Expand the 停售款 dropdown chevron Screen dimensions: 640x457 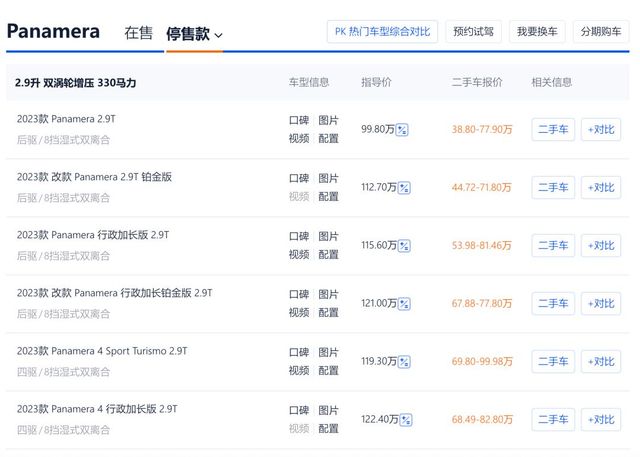point(218,35)
